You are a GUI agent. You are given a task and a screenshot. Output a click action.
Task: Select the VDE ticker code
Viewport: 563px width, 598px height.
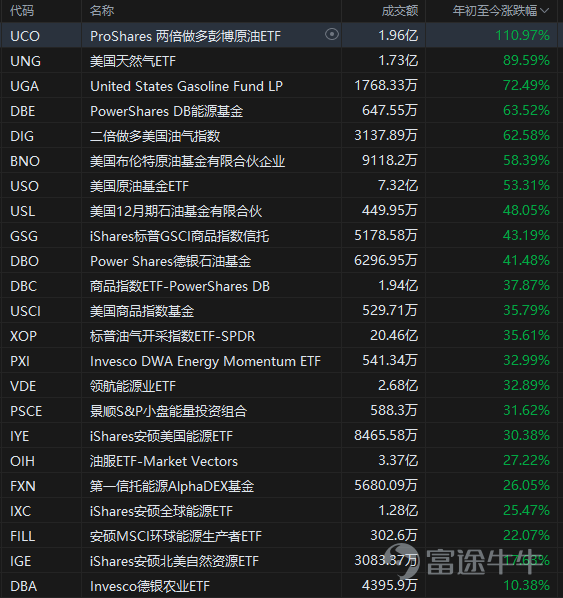coord(23,386)
